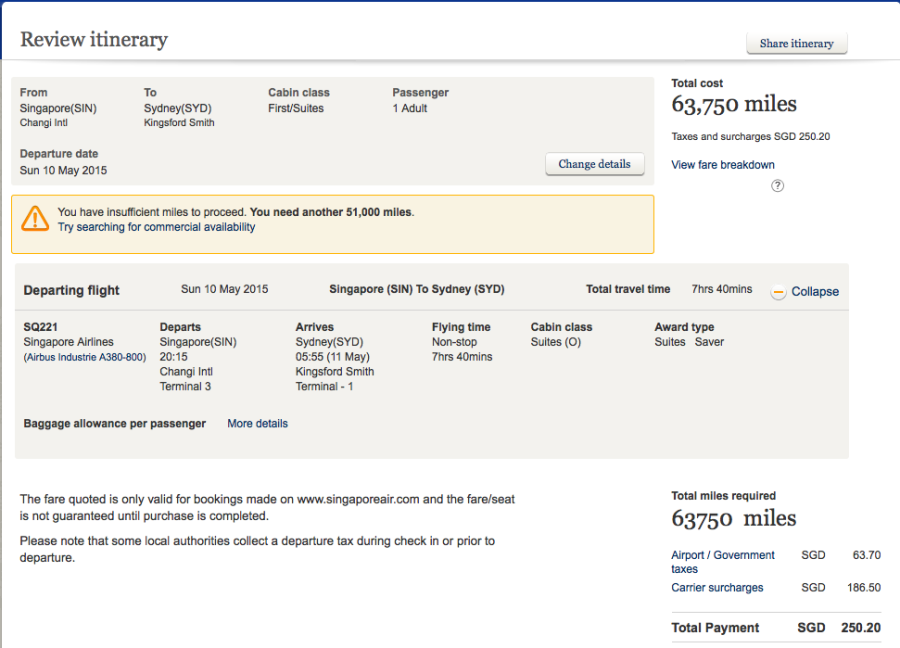This screenshot has height=648, width=900.
Task: Follow the commercial availability search link
Action: [x=156, y=227]
